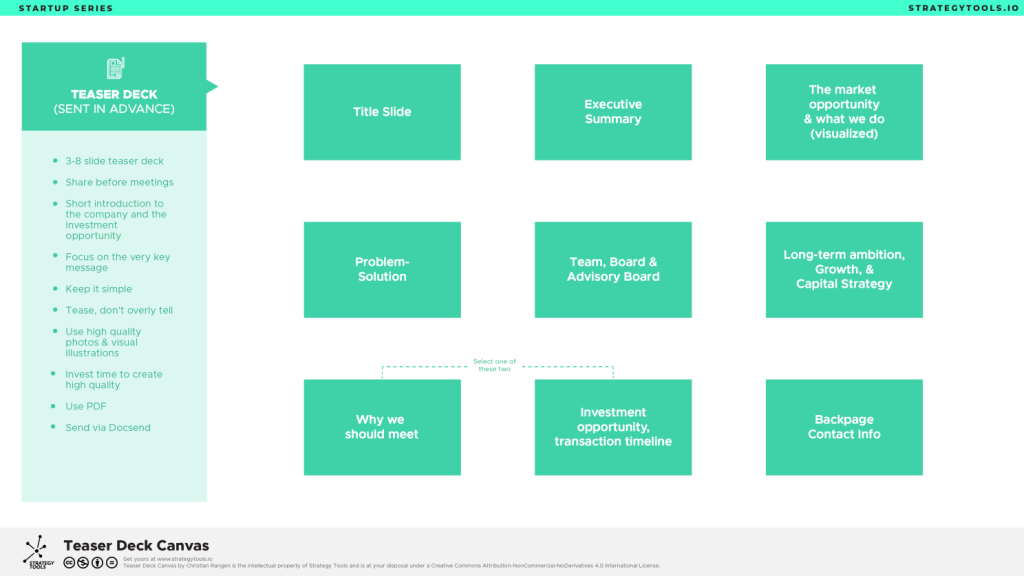Pick Investment opportunity, transaction timeline box
The width and height of the screenshot is (1024, 576).
613,427
